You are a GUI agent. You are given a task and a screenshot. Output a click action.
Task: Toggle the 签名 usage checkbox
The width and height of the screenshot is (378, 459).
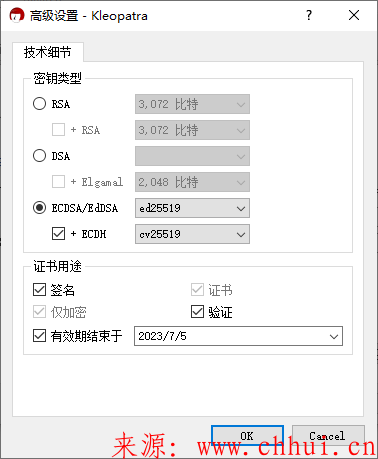tap(39, 290)
